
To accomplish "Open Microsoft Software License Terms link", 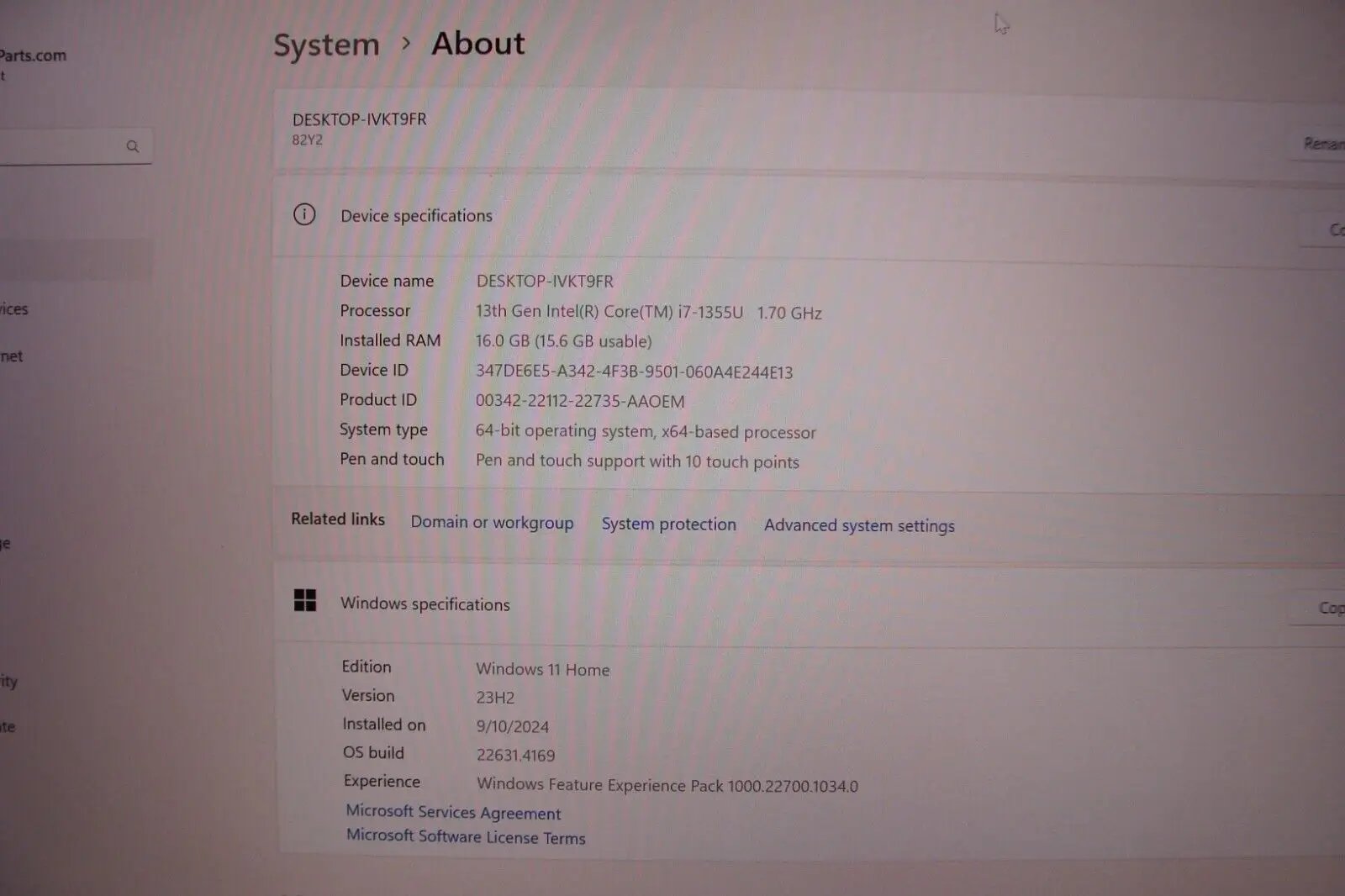I will (466, 836).
